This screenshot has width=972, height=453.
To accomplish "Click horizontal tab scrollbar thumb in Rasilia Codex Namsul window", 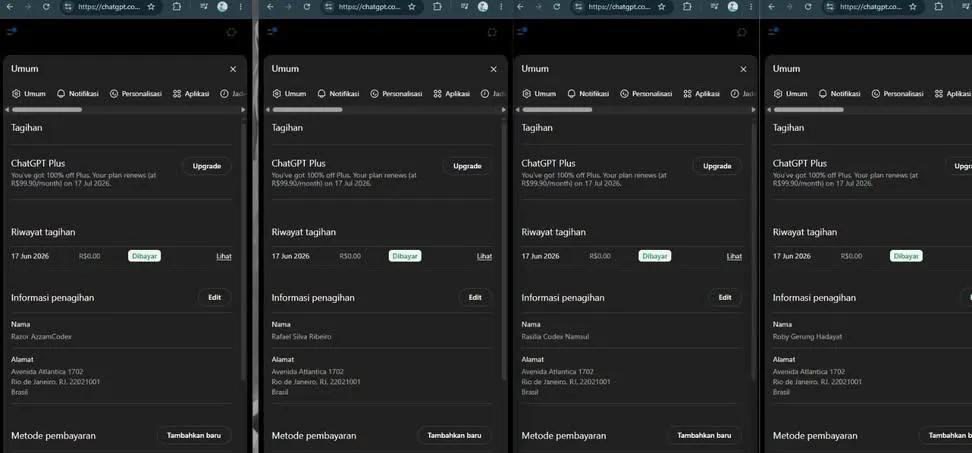I will 557,110.
